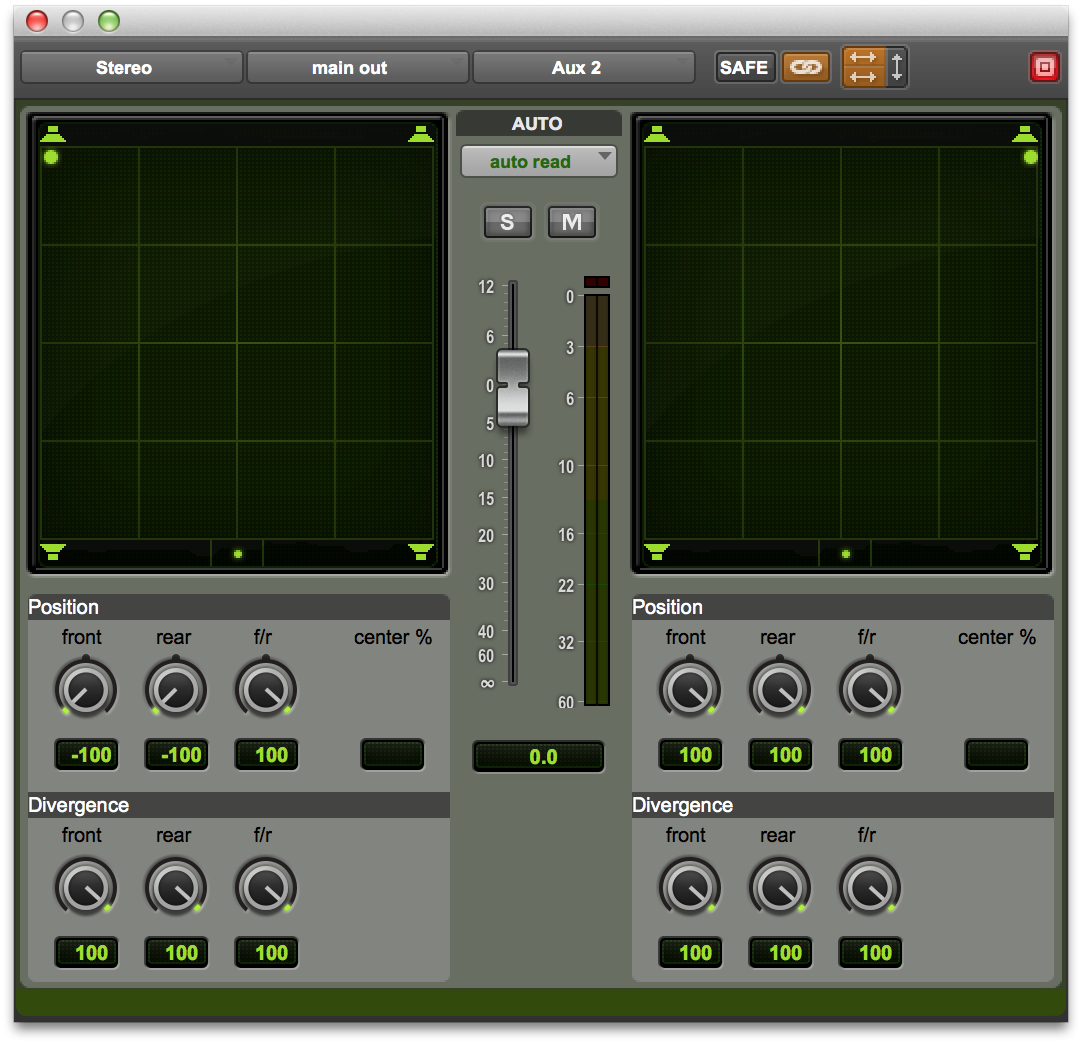Toggle the Mute M button
Screen dimensions: 1082x1044
[x=571, y=222]
